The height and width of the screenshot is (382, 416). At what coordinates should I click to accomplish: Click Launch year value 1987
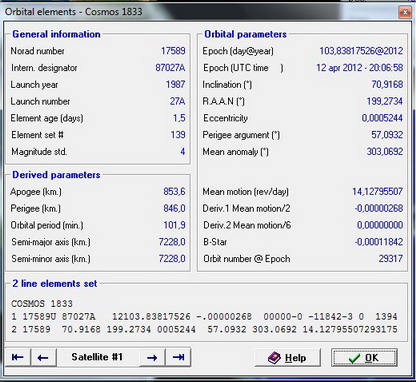175,84
